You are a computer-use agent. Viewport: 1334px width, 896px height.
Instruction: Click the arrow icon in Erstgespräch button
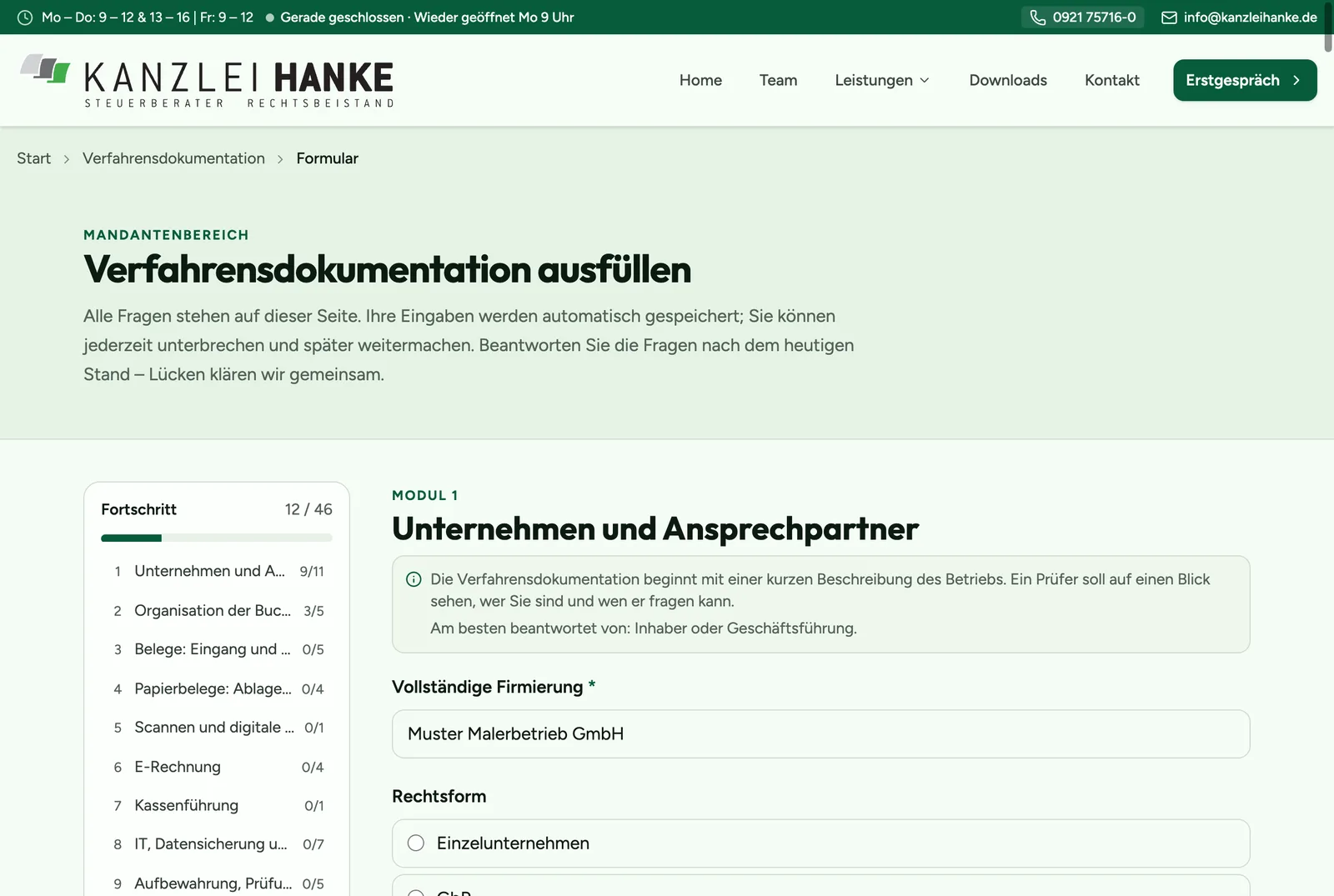(1296, 81)
